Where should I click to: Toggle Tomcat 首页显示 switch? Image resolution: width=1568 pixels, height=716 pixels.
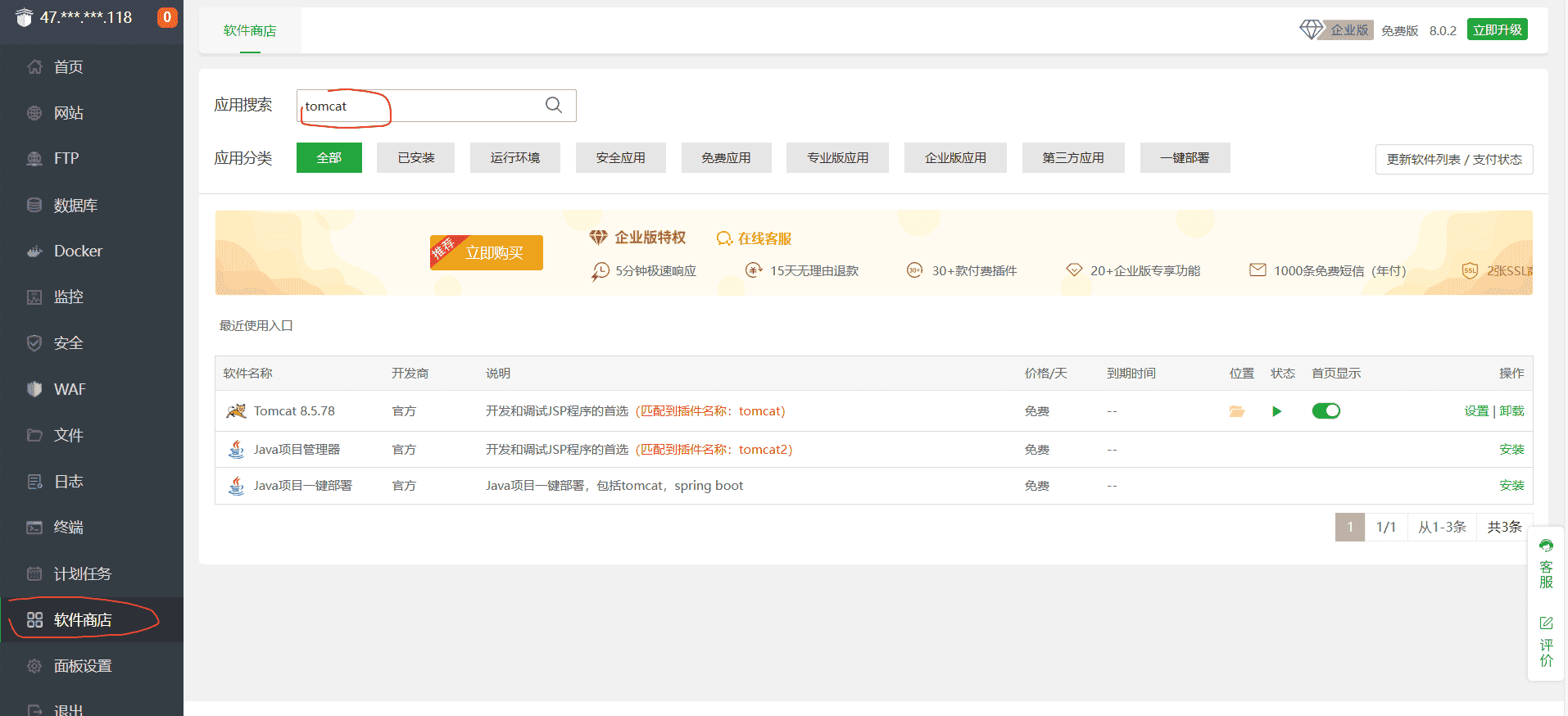(x=1326, y=411)
